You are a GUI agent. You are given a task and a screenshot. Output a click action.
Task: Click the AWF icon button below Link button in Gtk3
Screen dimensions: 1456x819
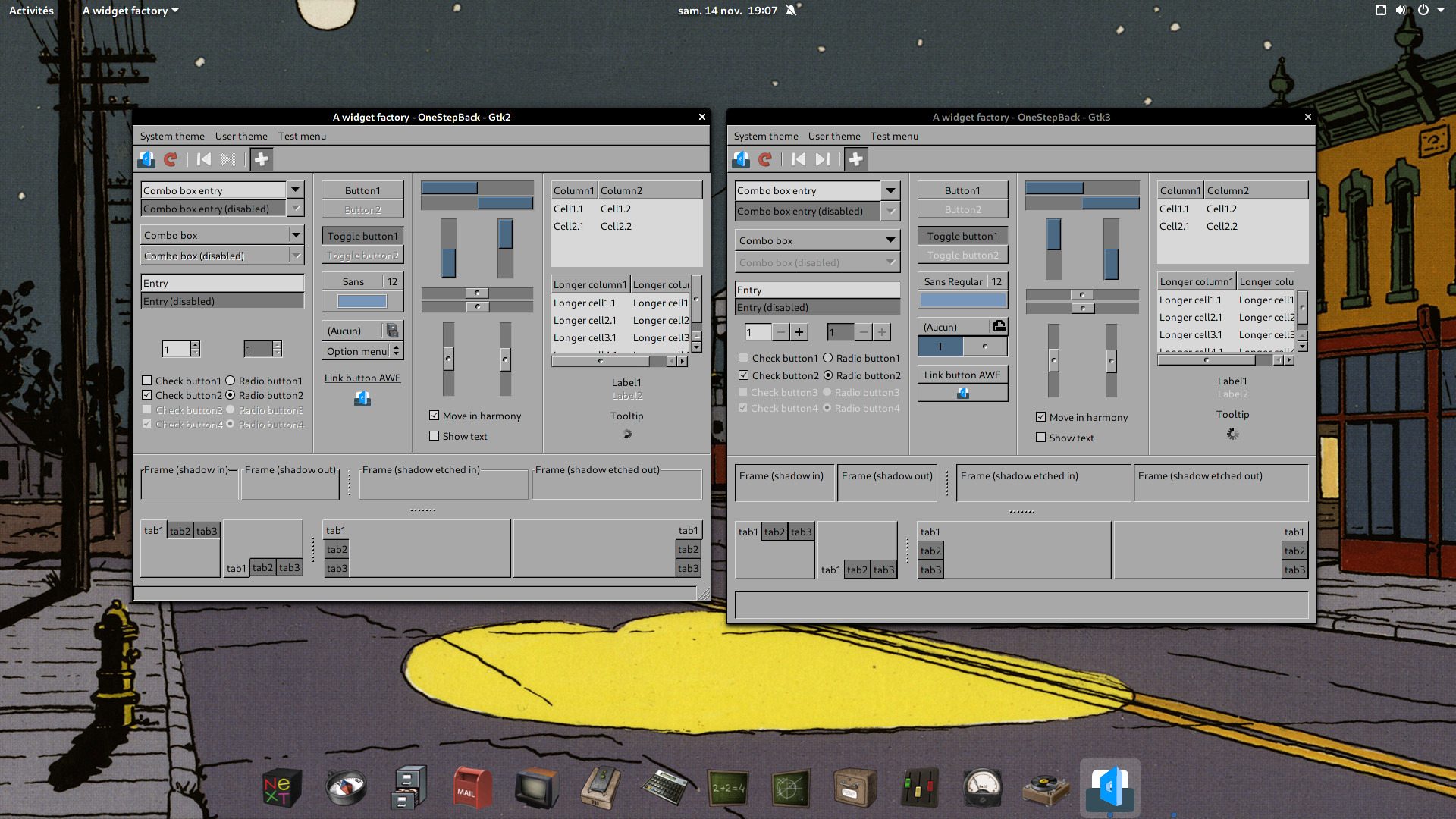(962, 393)
